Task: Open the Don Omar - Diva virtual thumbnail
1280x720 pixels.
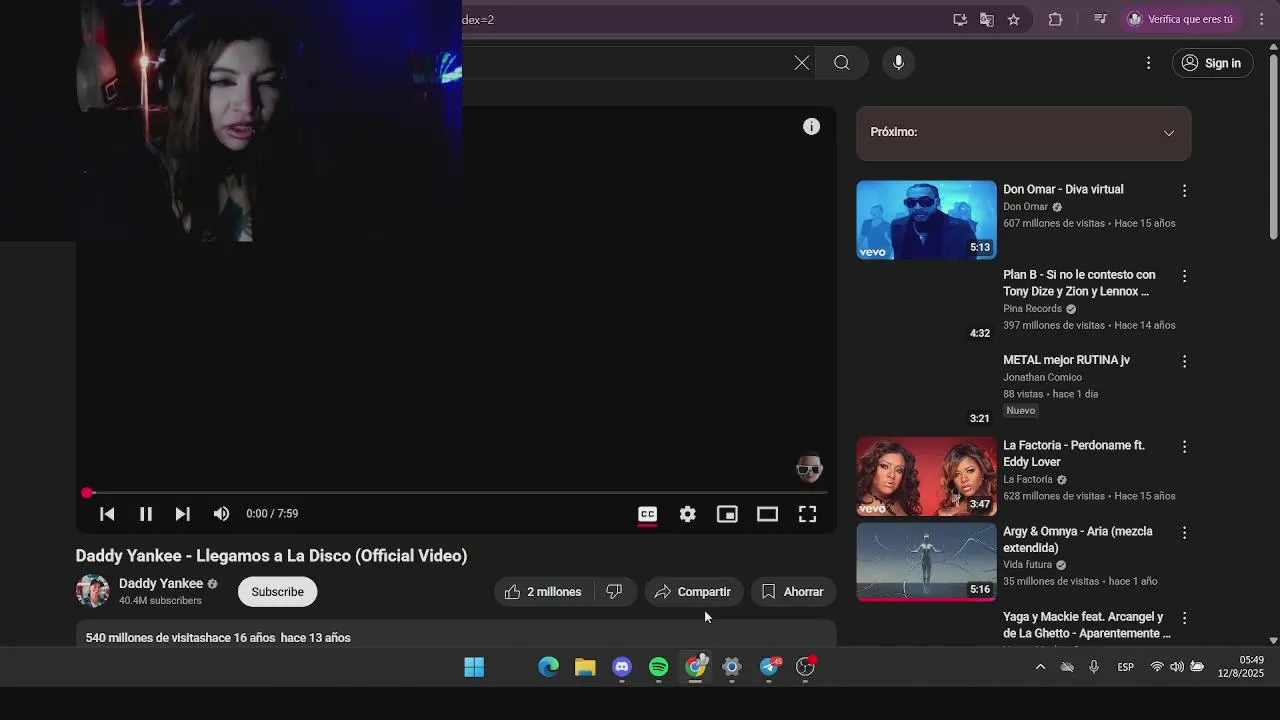Action: tap(926, 220)
